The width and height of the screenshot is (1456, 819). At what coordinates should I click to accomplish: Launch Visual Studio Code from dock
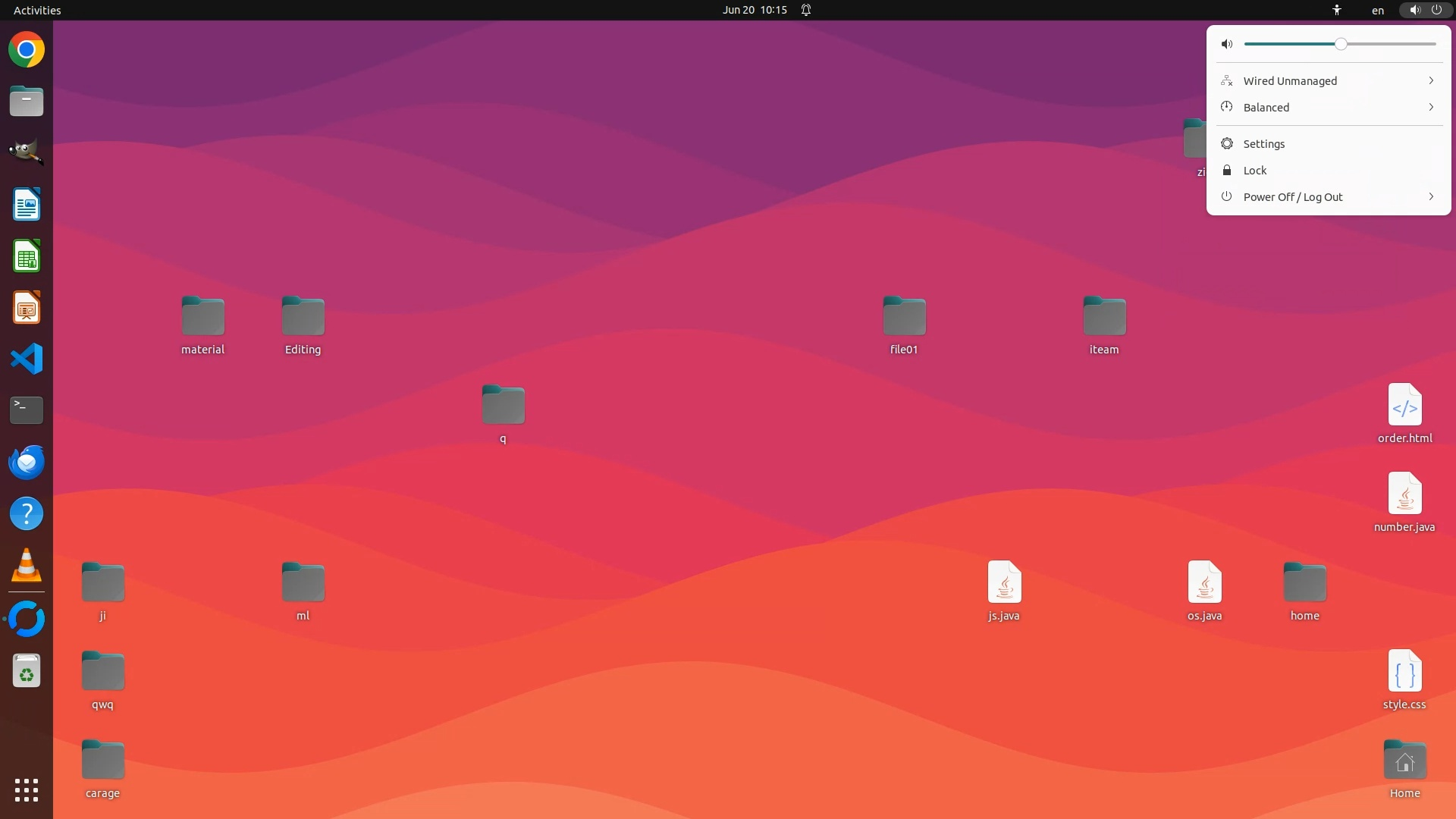click(27, 359)
